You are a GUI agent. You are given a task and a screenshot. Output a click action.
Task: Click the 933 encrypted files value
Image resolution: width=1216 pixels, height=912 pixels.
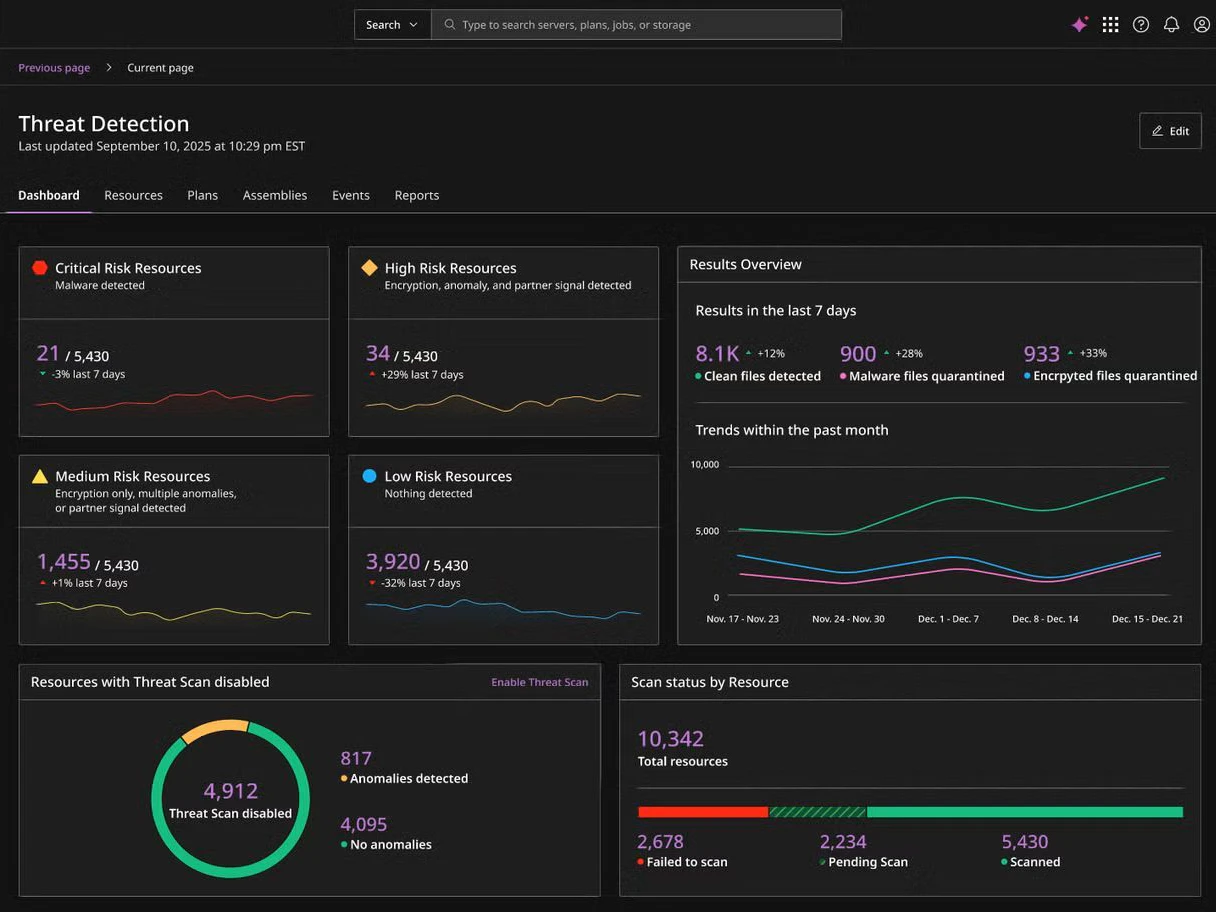tap(1042, 354)
